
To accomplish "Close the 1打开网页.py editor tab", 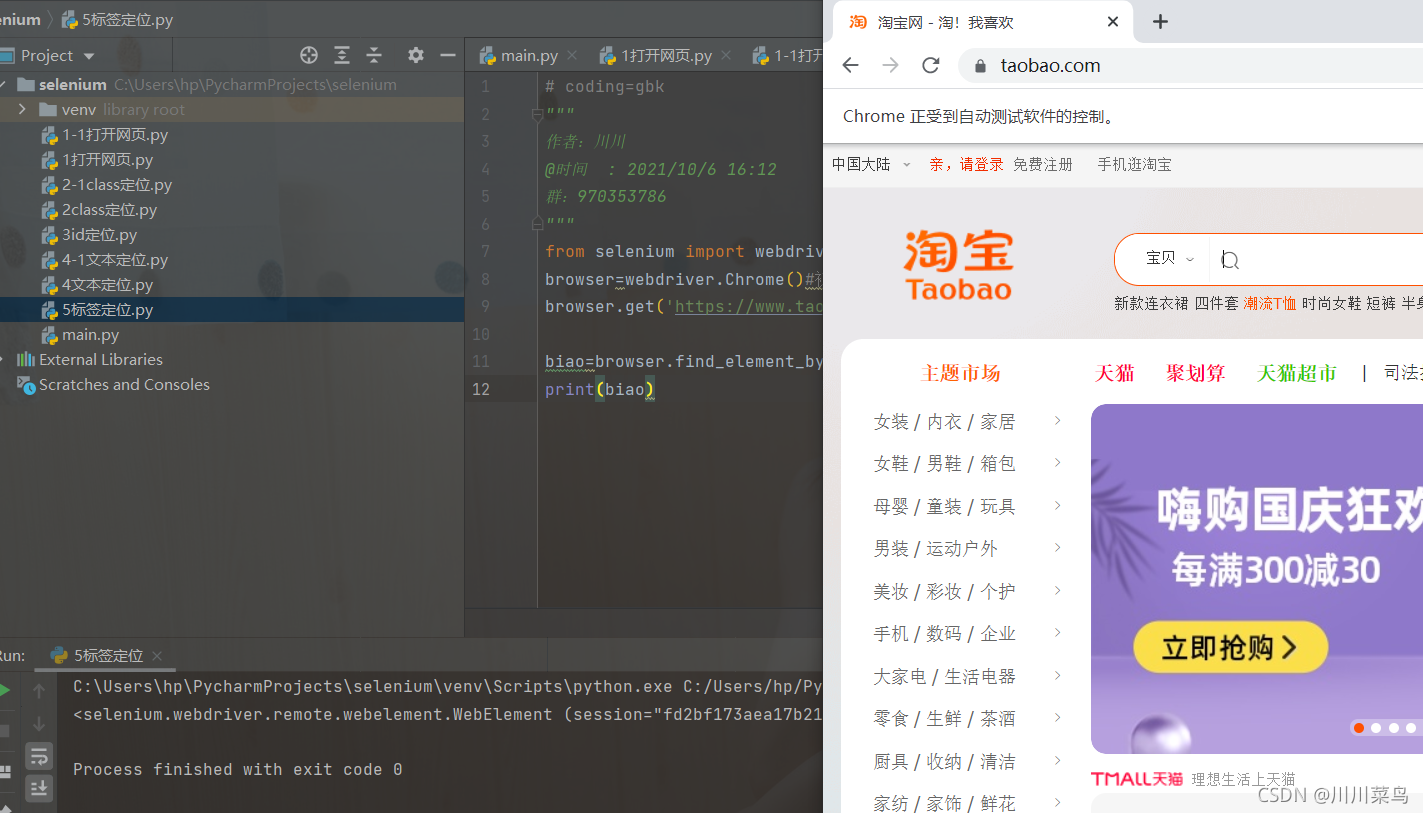I will [x=724, y=56].
